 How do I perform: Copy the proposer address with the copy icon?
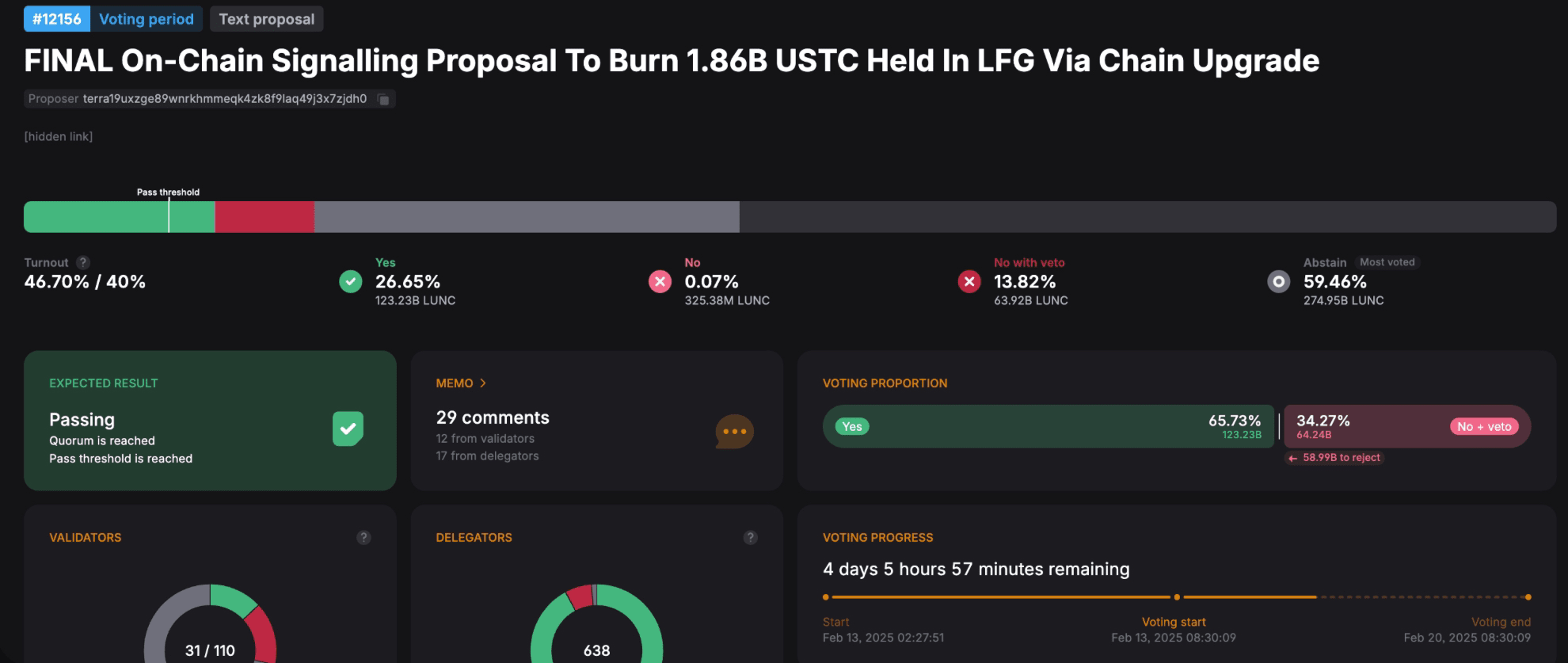coord(383,100)
